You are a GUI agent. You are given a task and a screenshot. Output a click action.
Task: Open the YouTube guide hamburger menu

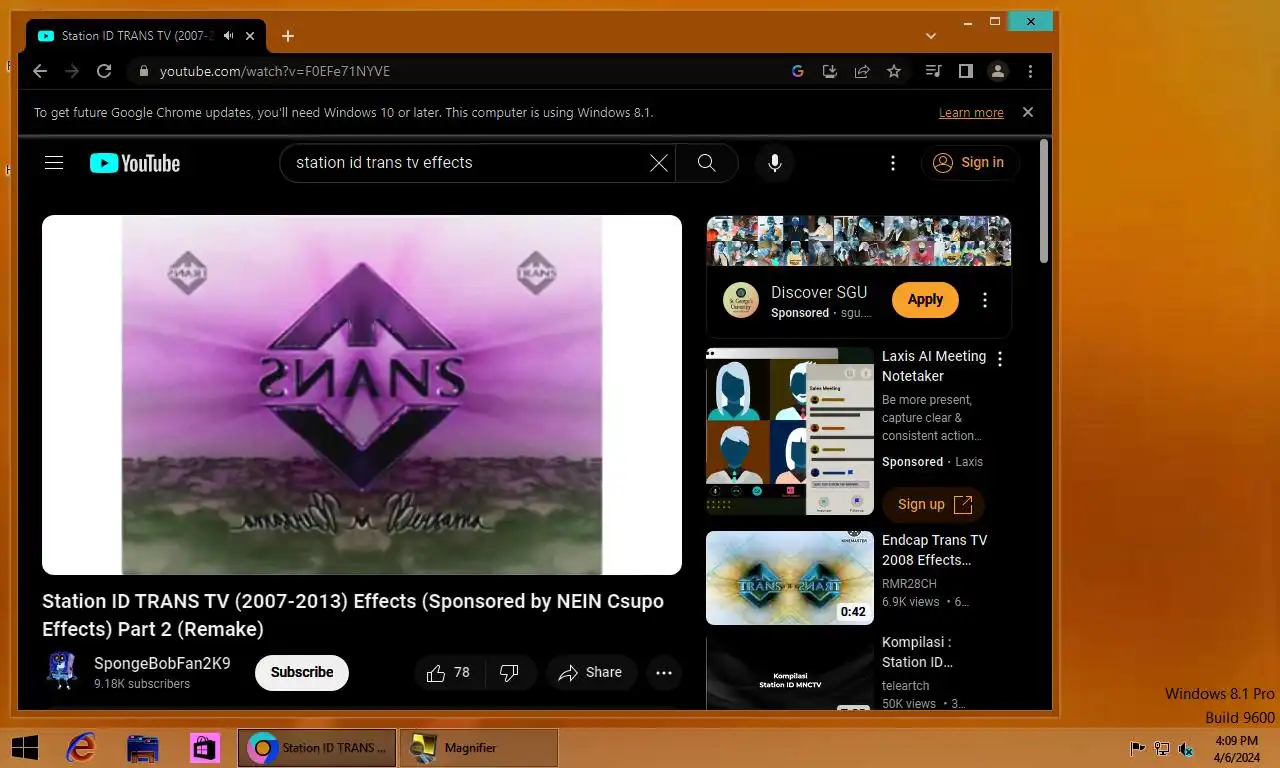(54, 163)
